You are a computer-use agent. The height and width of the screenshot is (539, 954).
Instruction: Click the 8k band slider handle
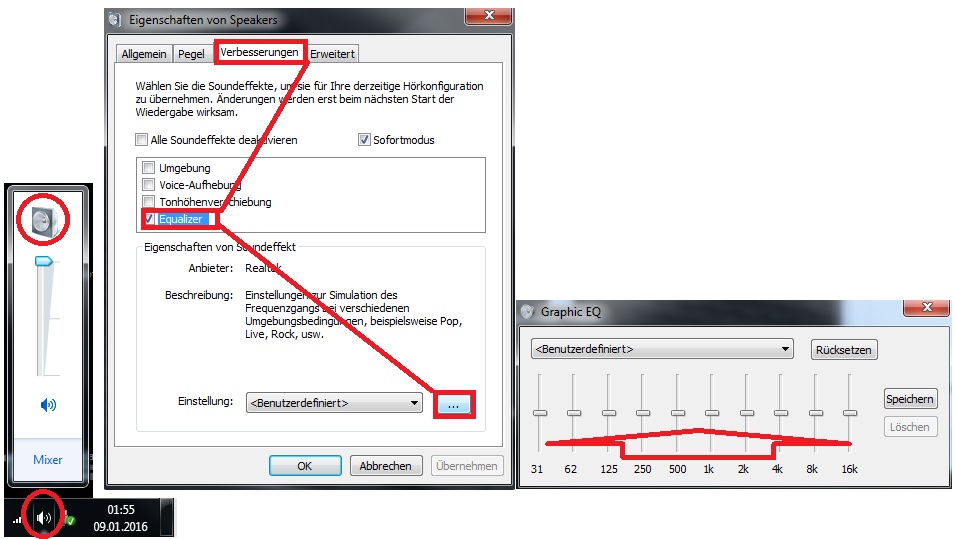(x=816, y=413)
